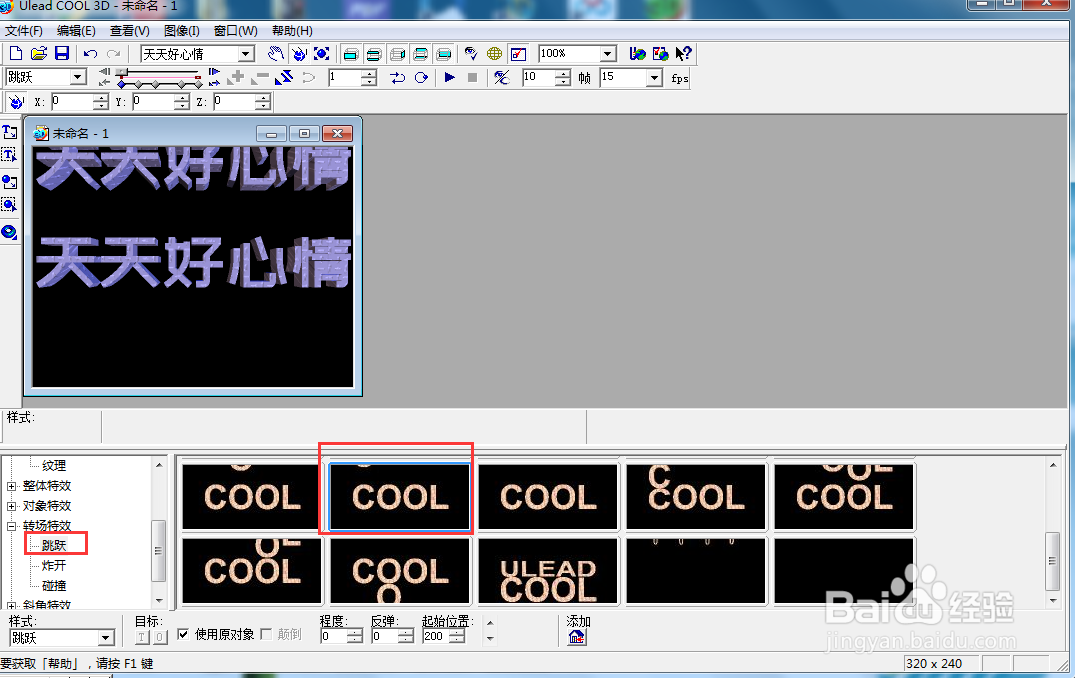Viewport: 1075px width, 678px height.
Task: Redo with the redo arrow icon
Action: (x=114, y=53)
